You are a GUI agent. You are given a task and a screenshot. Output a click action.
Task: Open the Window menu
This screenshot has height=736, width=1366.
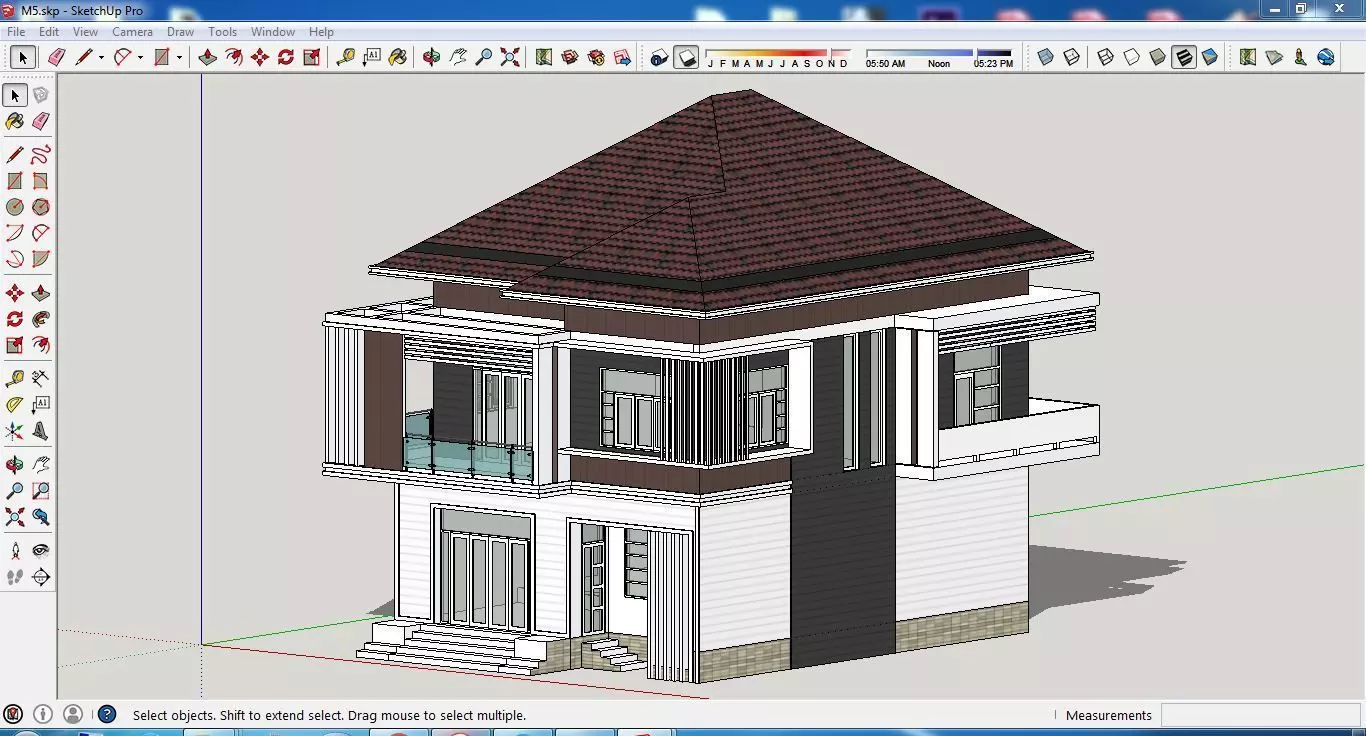pyautogui.click(x=273, y=32)
